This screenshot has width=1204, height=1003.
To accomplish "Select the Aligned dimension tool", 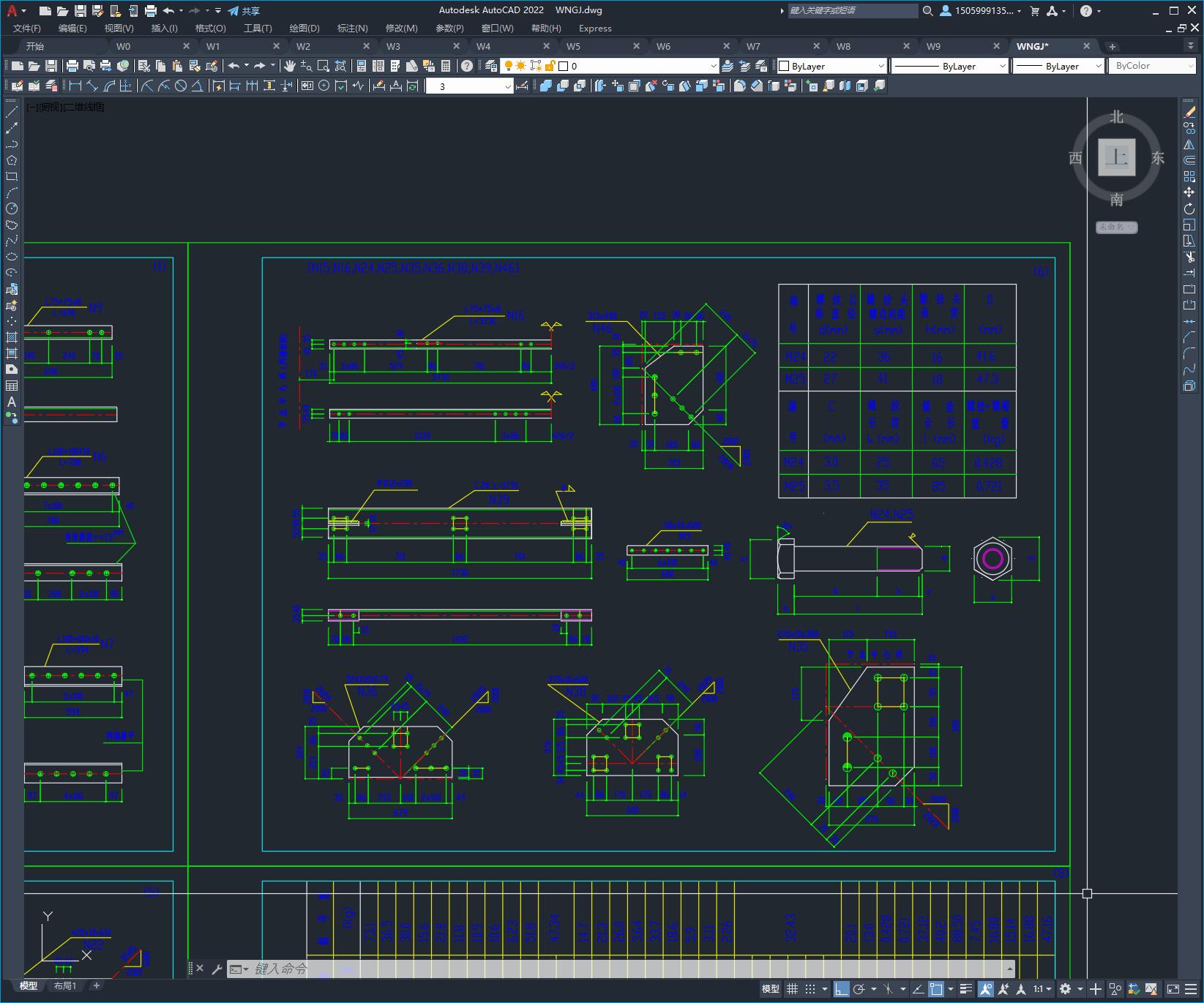I will point(91,86).
